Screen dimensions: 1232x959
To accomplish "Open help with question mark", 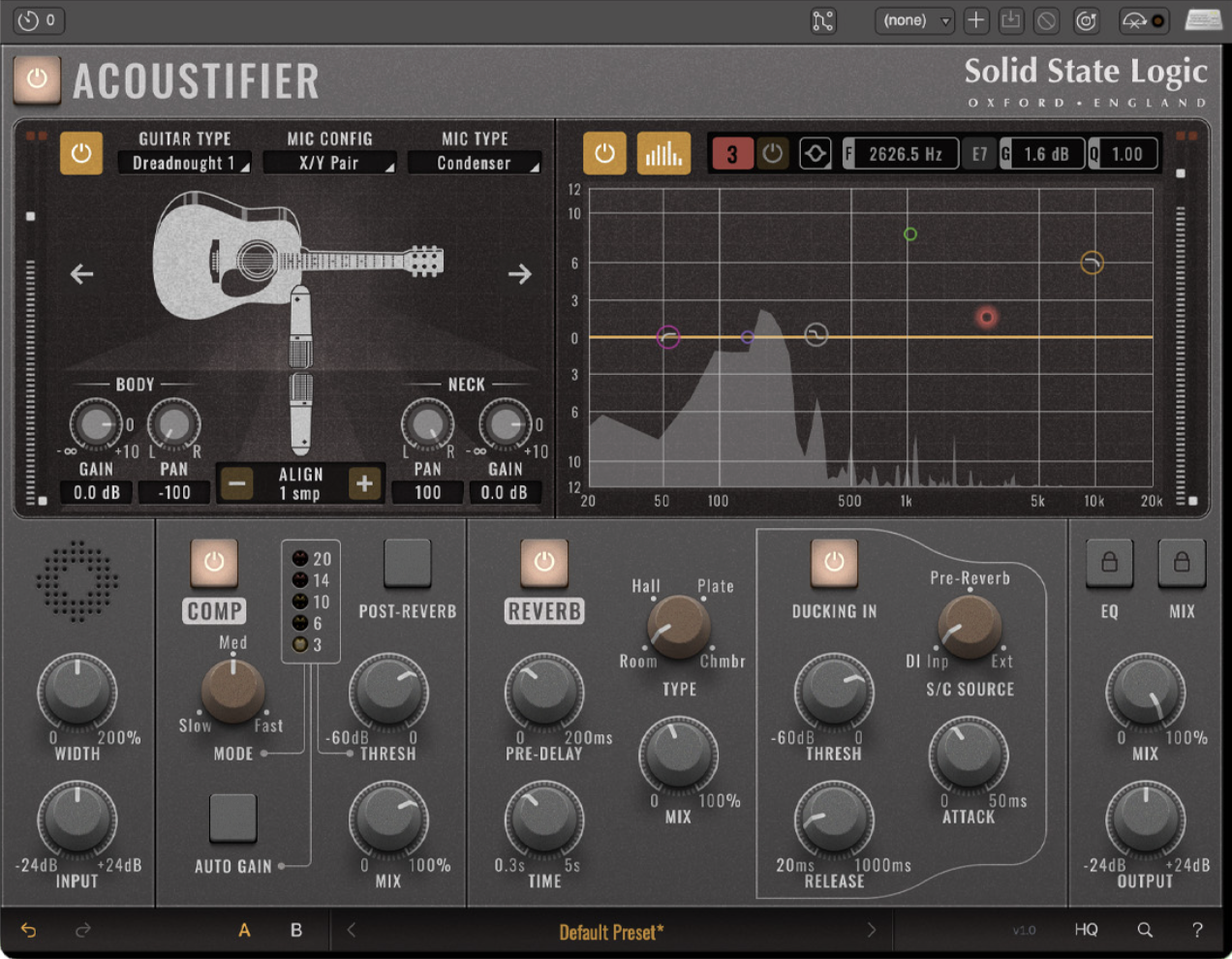I will pyautogui.click(x=1197, y=930).
